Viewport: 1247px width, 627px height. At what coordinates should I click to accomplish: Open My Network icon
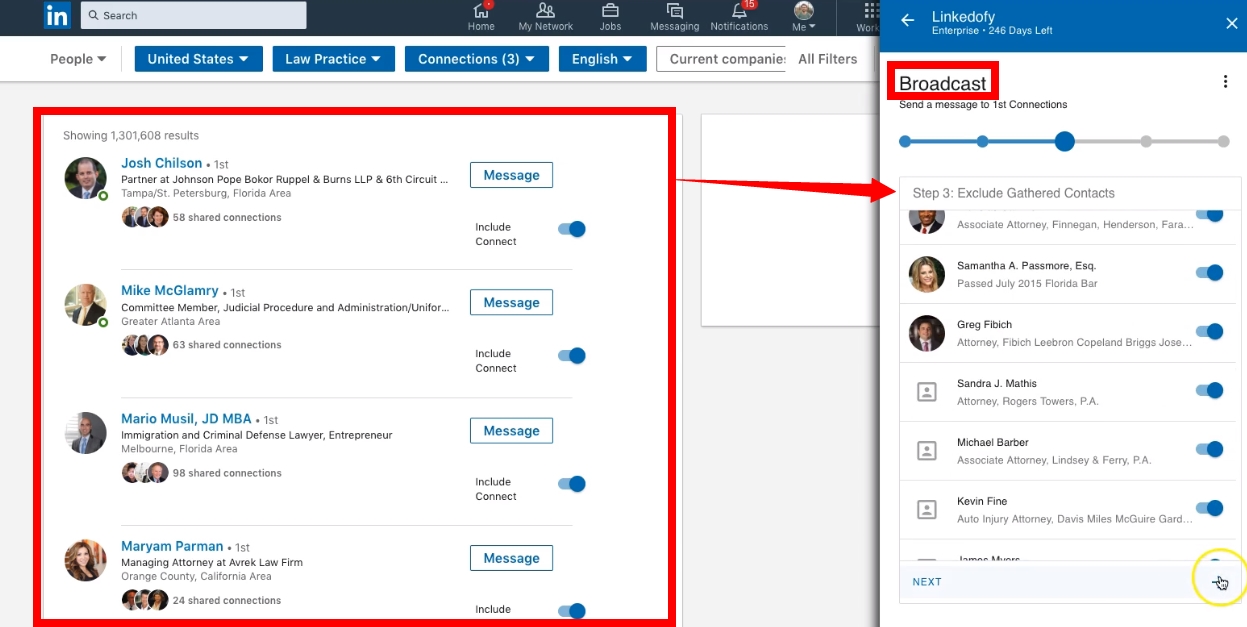tap(546, 11)
